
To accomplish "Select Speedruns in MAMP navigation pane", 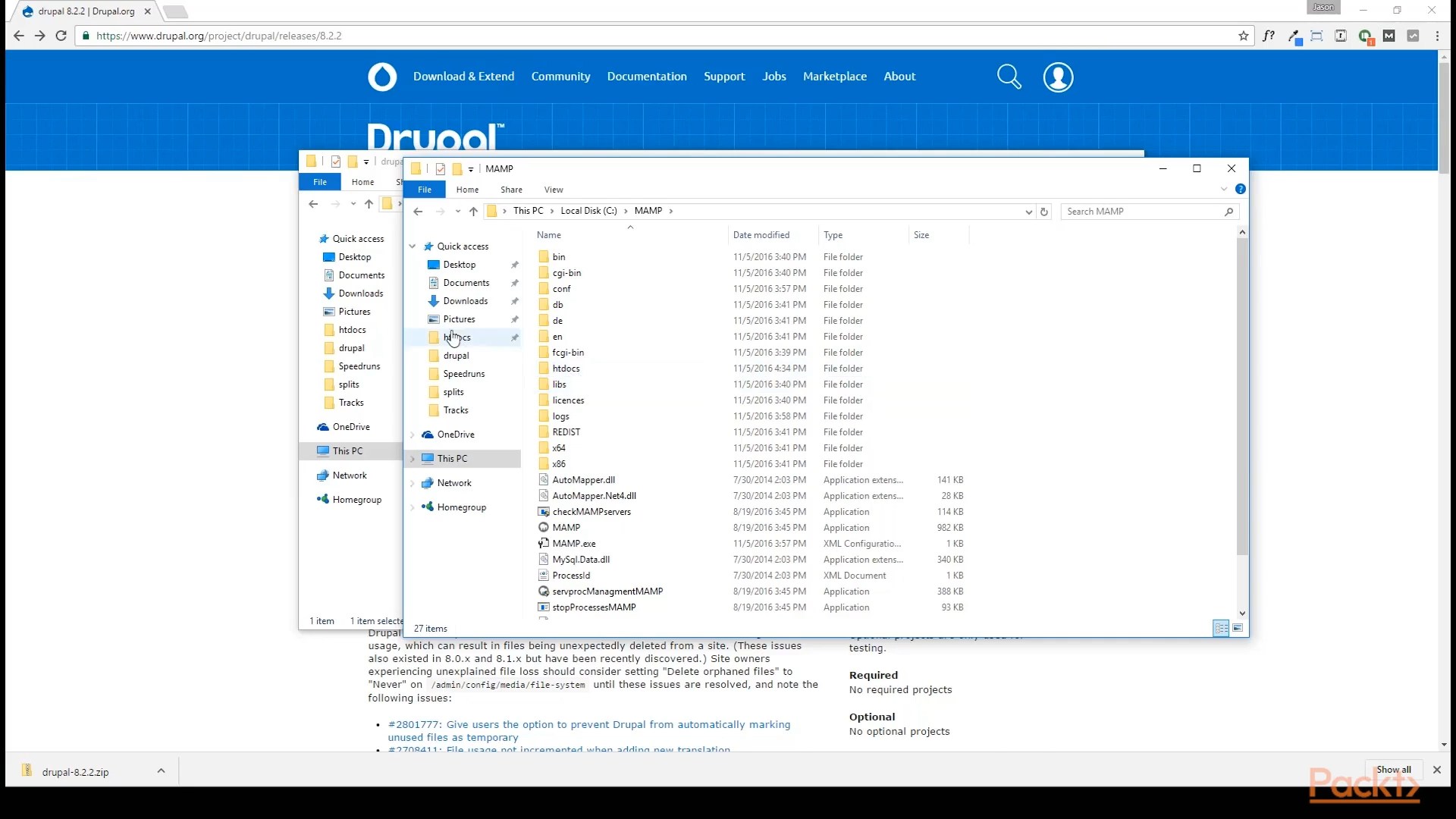I will pos(463,374).
